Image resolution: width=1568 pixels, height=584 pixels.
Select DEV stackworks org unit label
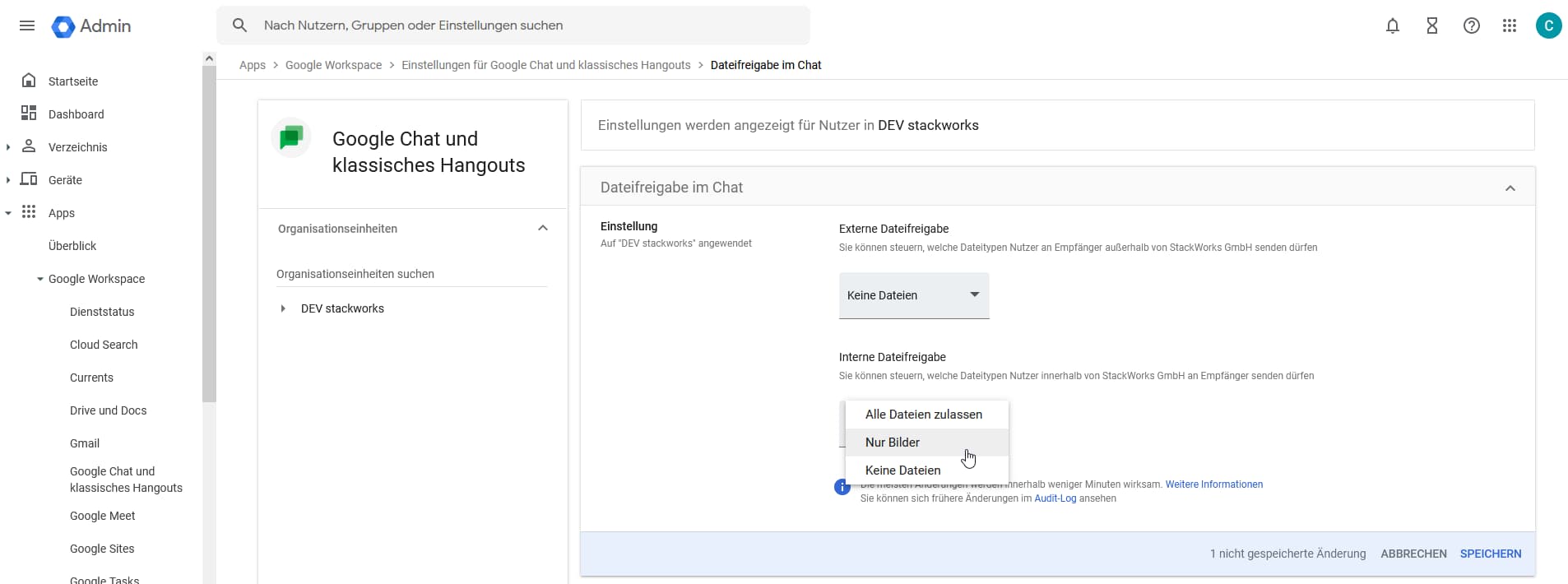pos(342,308)
